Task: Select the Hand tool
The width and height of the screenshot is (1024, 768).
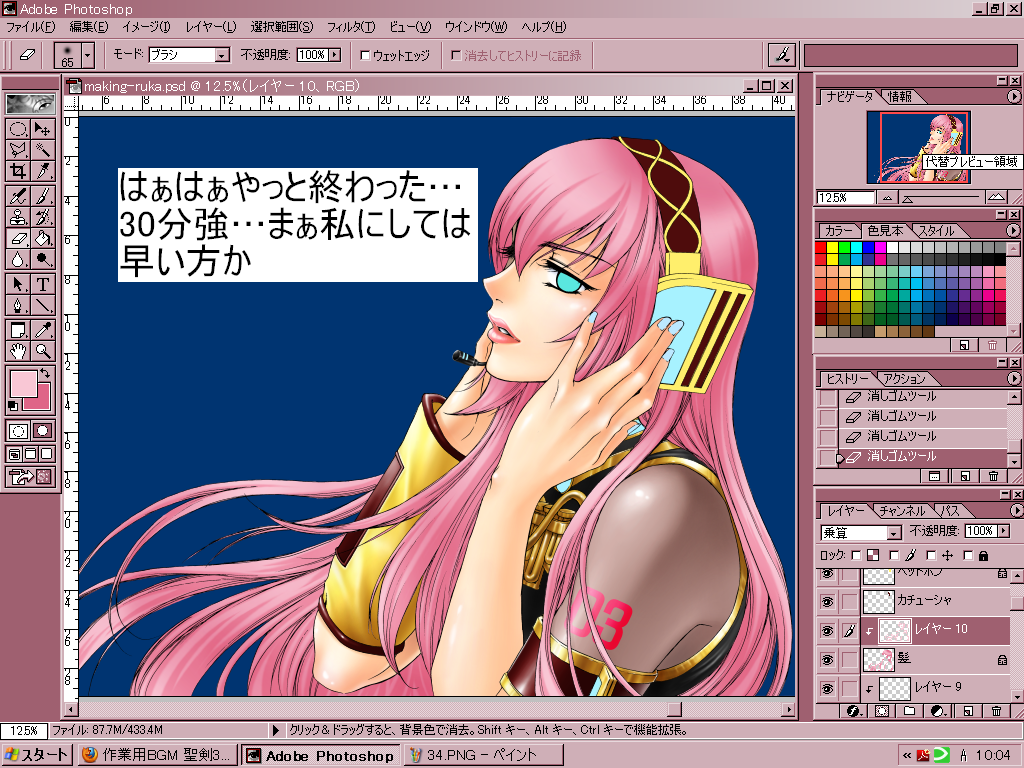Action: [18, 351]
